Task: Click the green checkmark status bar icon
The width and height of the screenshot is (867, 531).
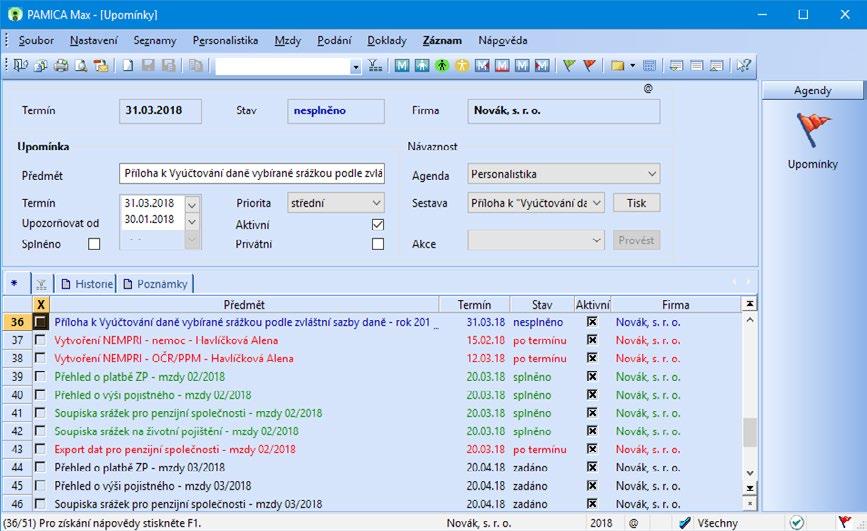Action: [797, 522]
